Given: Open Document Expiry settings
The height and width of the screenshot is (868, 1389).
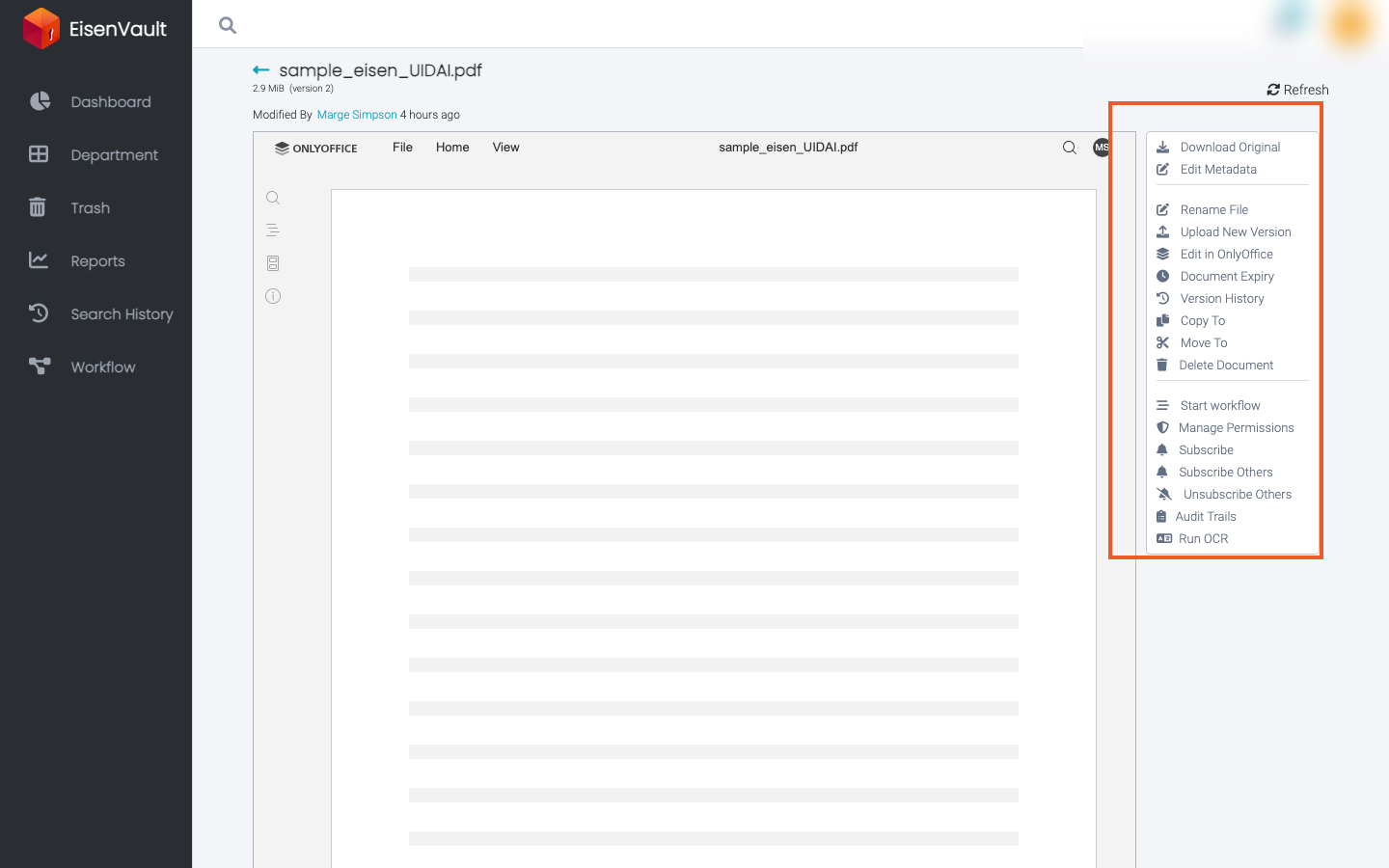Looking at the screenshot, I should click(1215, 277).
